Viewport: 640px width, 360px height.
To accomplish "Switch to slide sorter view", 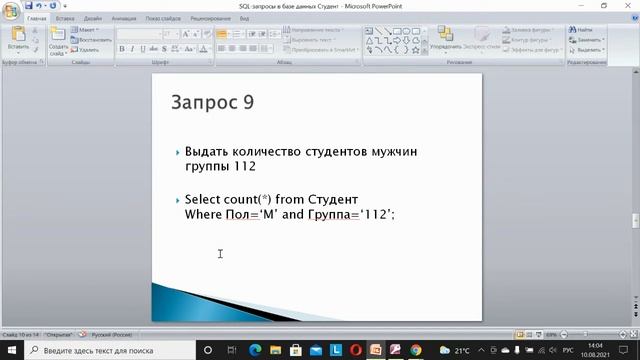I will point(529,335).
